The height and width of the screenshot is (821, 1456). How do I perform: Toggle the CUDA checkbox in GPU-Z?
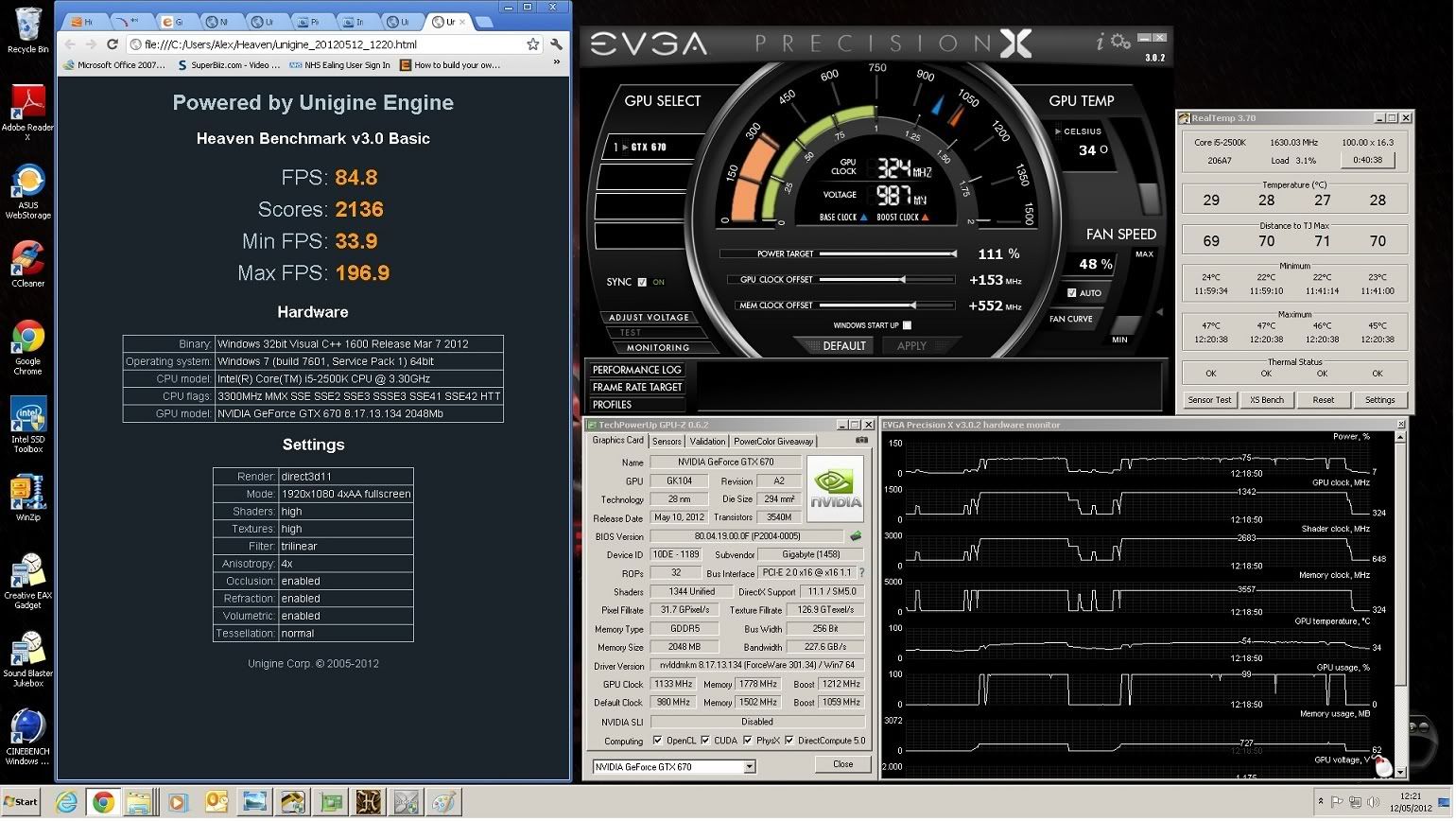pyautogui.click(x=705, y=742)
